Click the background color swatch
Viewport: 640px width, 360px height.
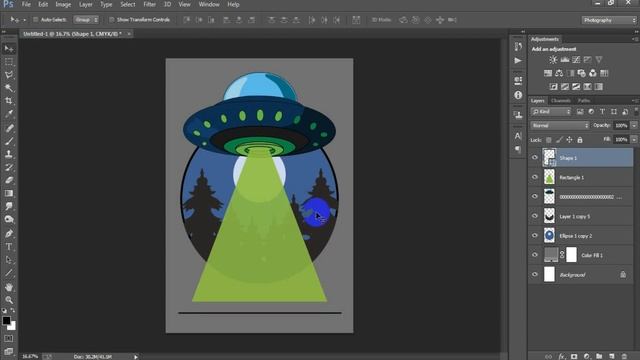tap(12, 326)
